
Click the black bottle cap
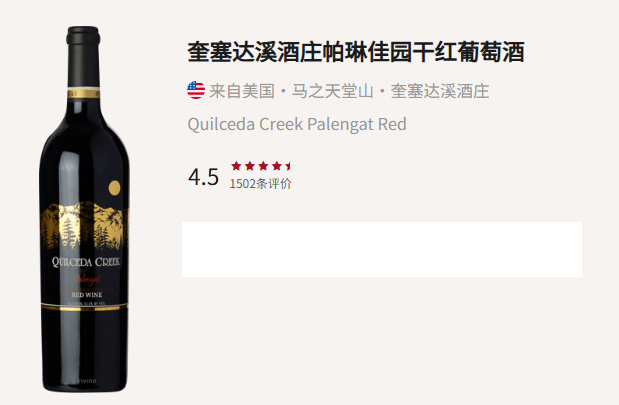point(83,36)
